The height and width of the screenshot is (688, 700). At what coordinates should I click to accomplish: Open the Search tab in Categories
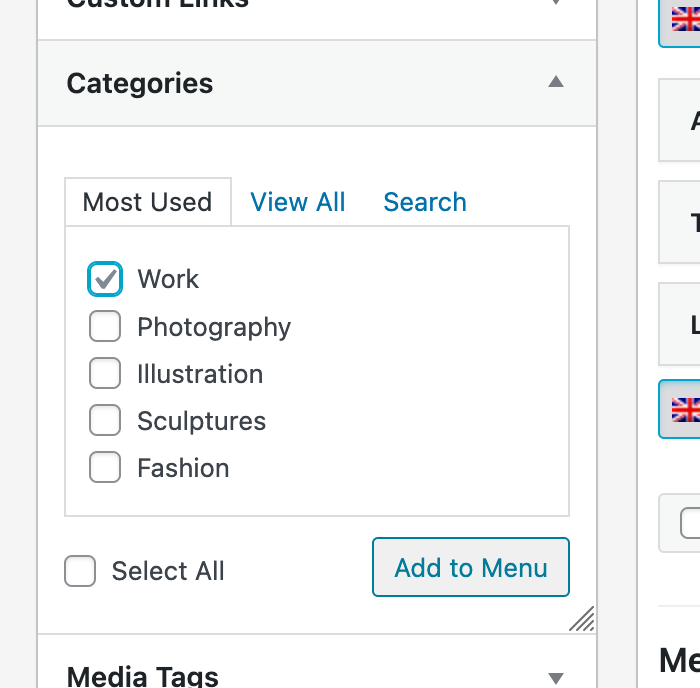tap(425, 202)
